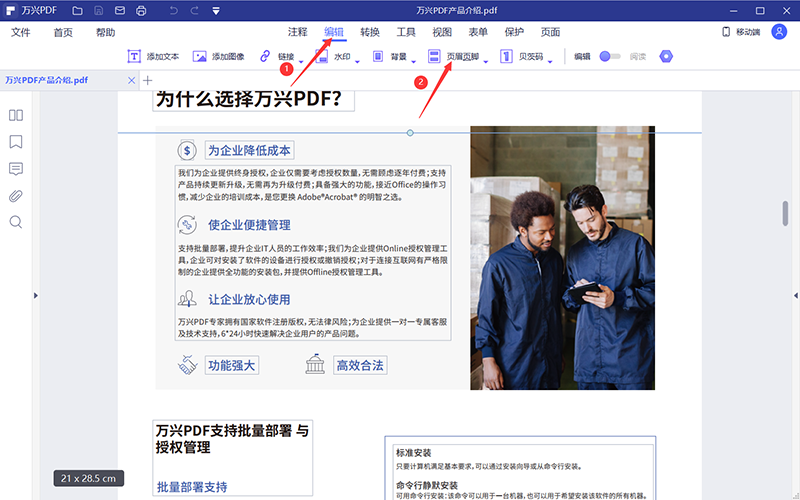800x500 pixels.
Task: Click the open folder icon in title bar
Action: click(77, 11)
